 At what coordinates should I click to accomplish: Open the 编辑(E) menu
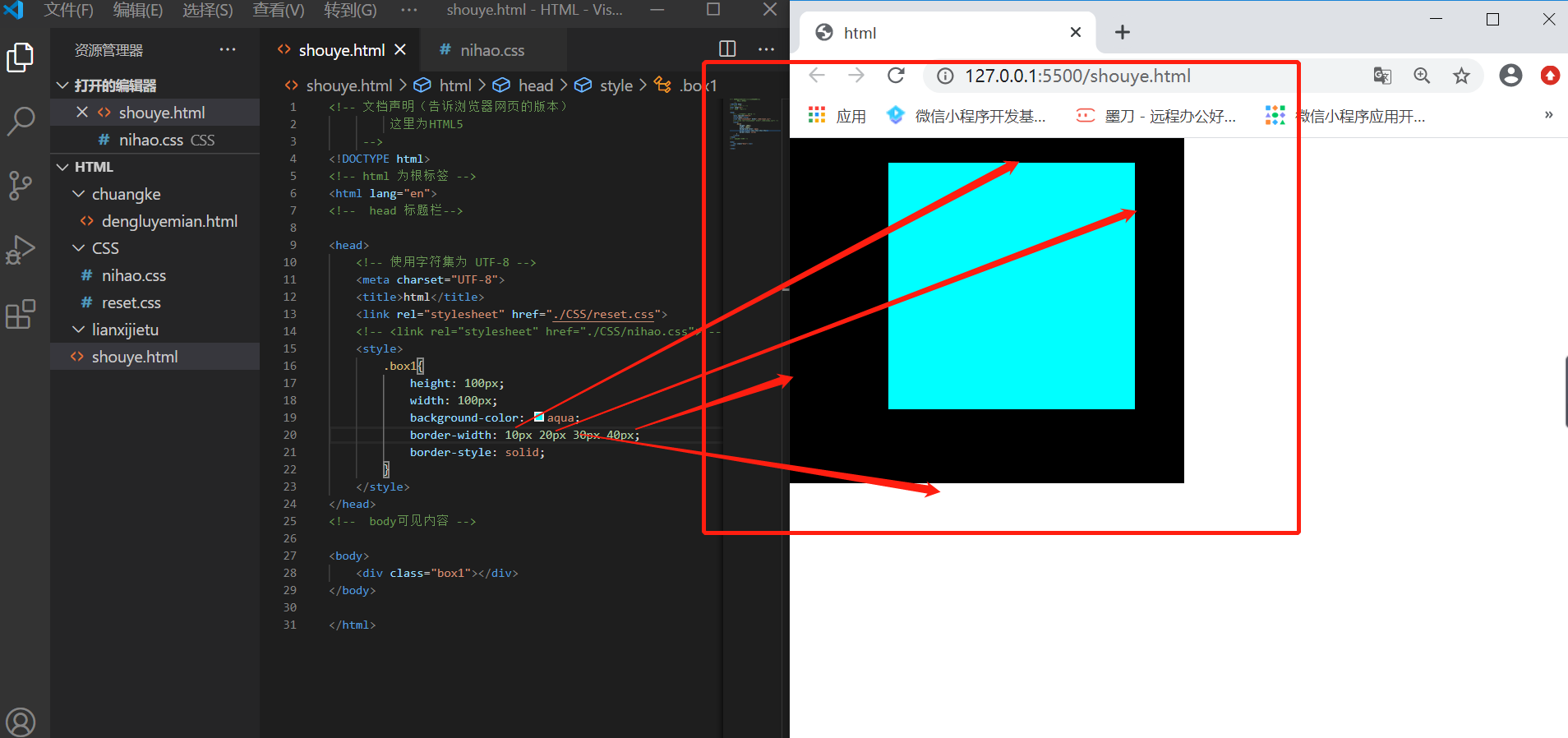[x=138, y=10]
